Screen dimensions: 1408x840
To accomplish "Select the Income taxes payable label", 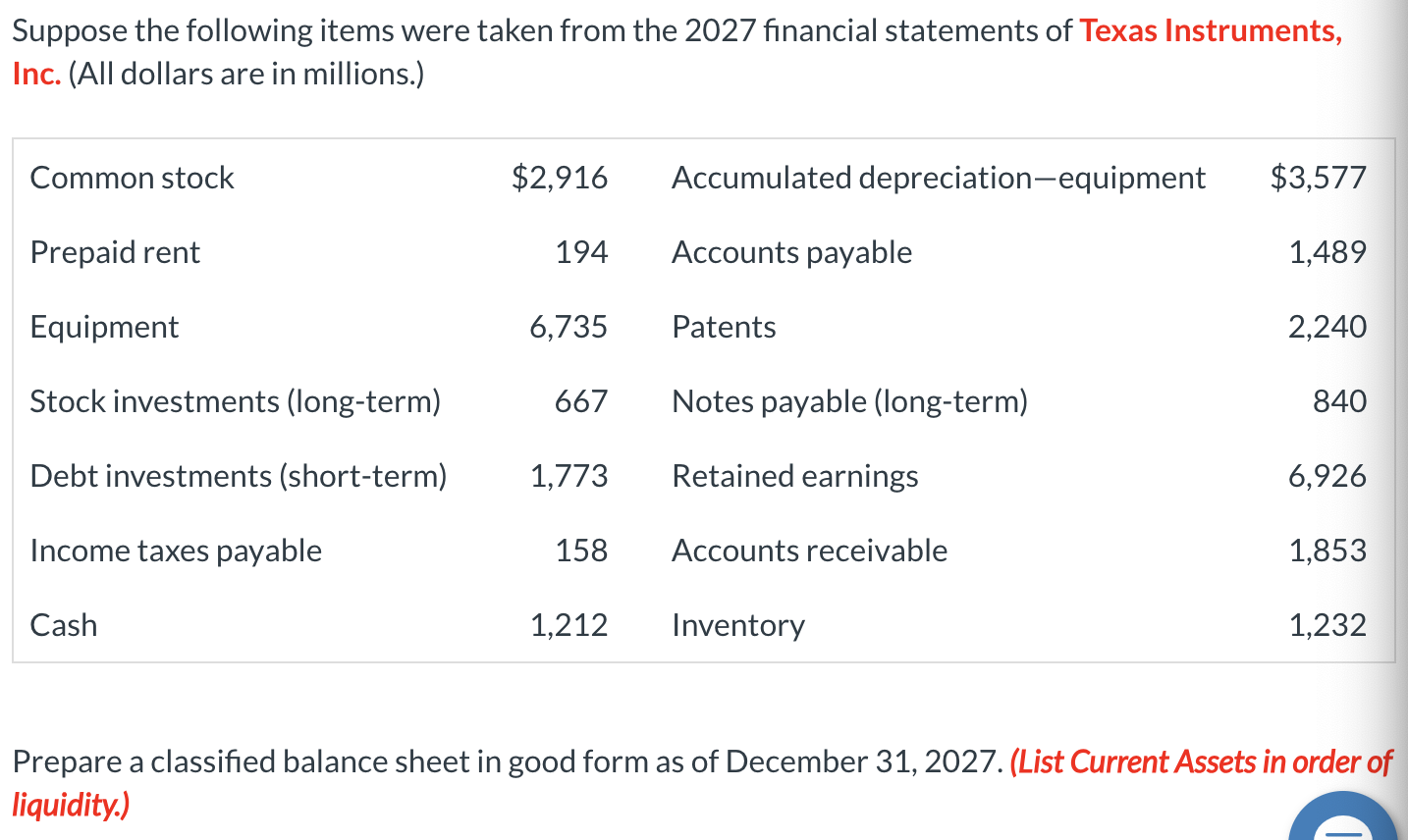I will (x=176, y=551).
